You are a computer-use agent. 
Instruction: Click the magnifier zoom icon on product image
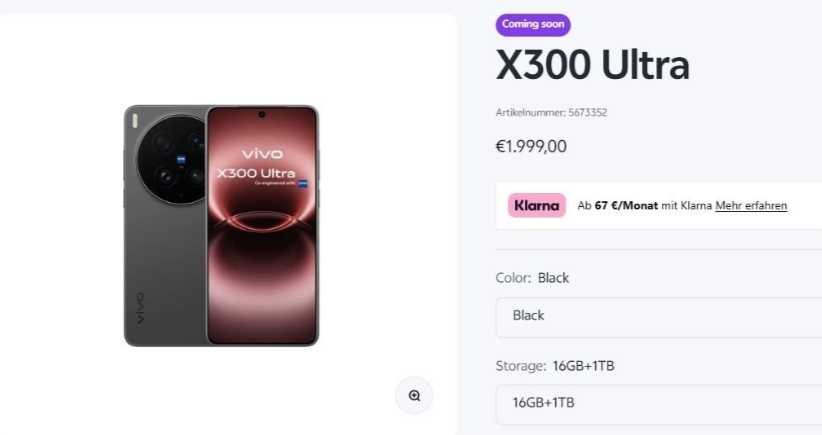point(414,396)
